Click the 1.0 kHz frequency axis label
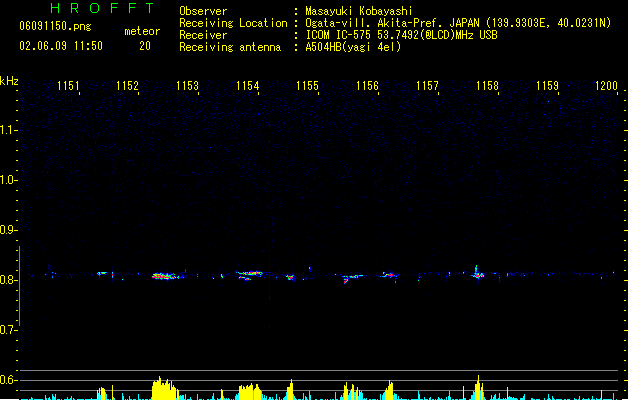This screenshot has width=629, height=400. pyautogui.click(x=7, y=180)
